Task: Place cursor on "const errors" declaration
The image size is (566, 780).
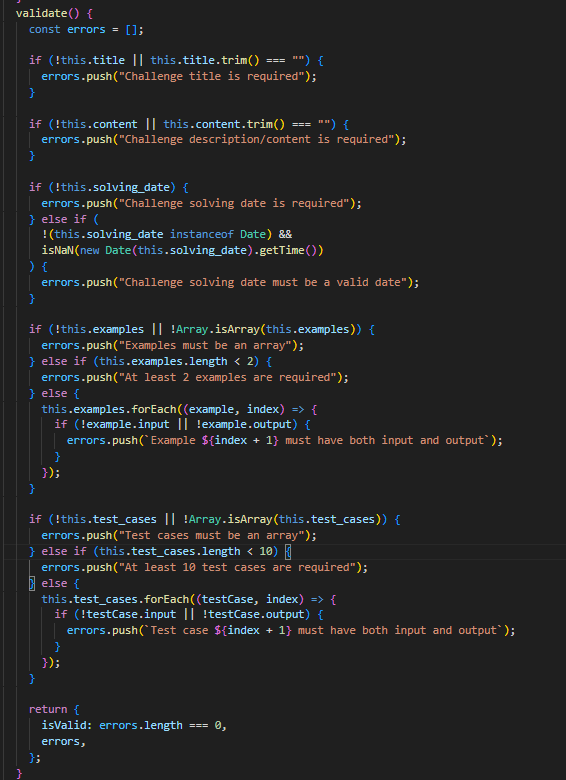Action: [67, 29]
